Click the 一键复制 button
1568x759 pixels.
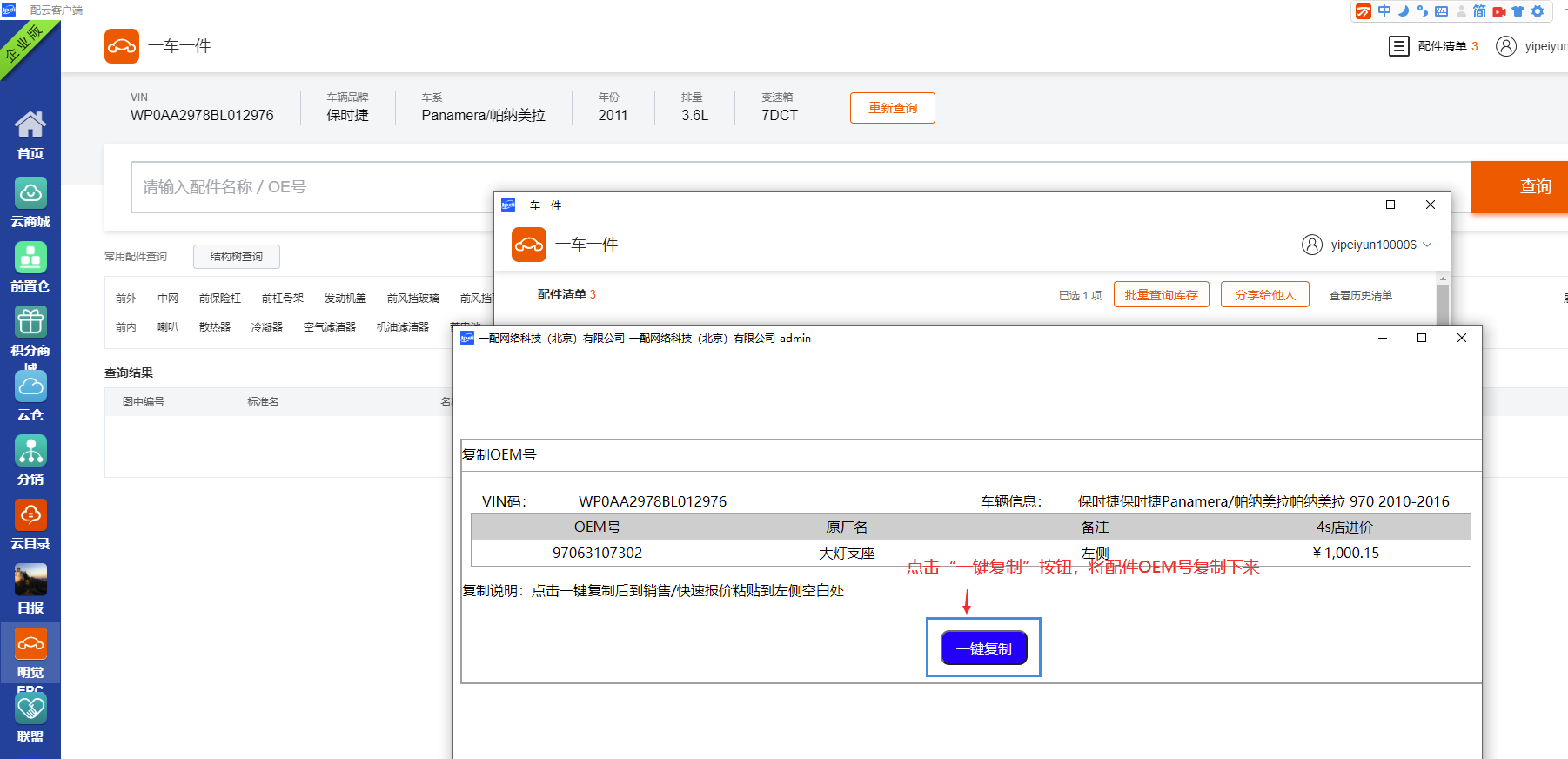tap(984, 648)
